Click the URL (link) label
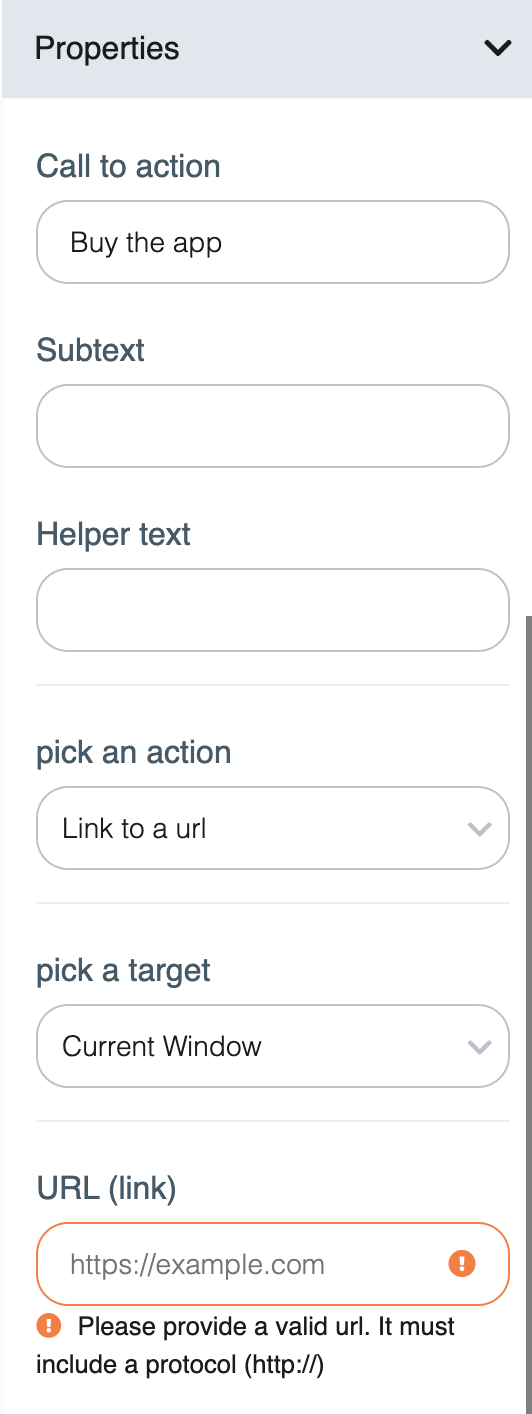Viewport: 532px width, 1414px height. click(x=106, y=1188)
